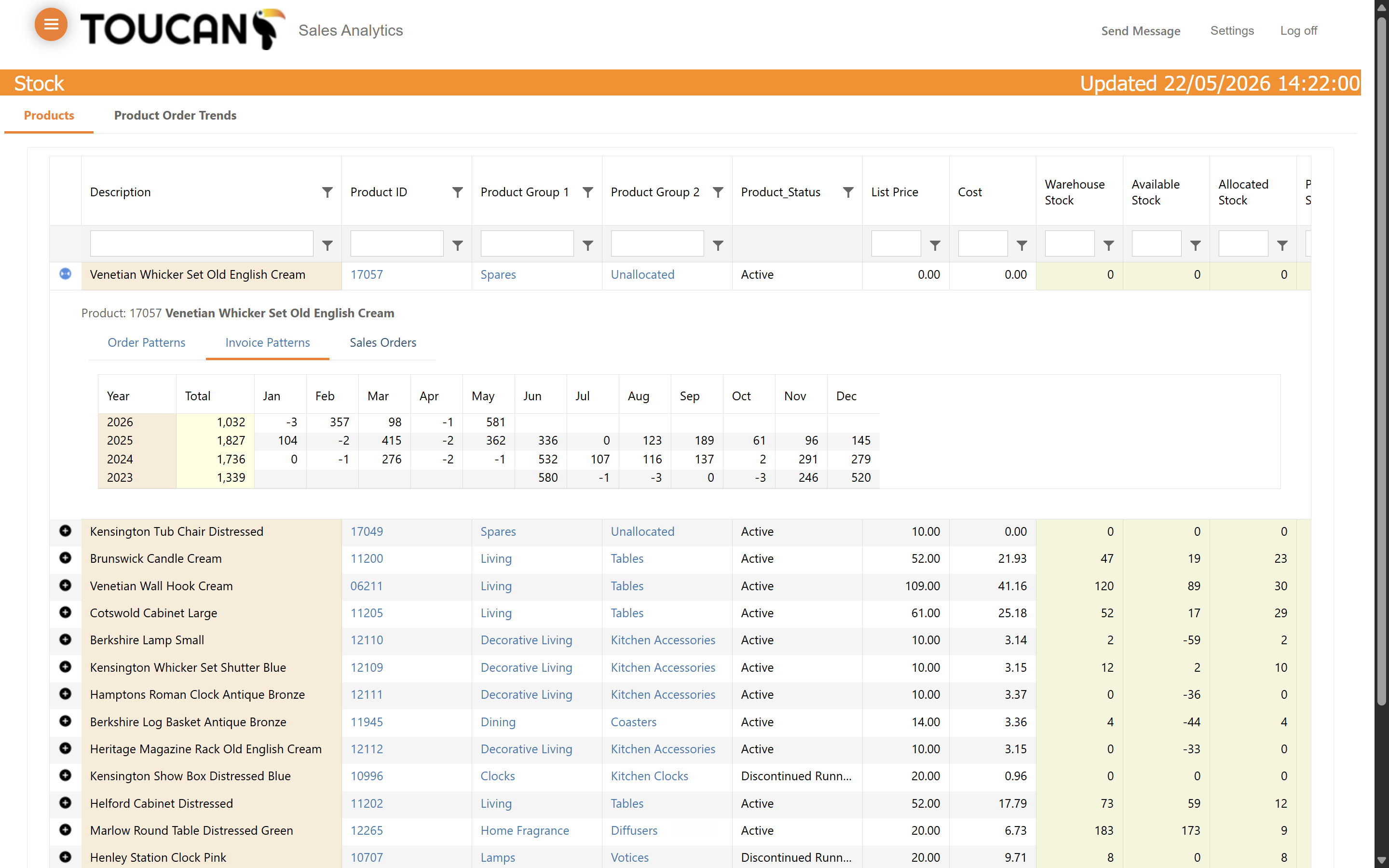Click the Diffusers group link
Screen dimensions: 1389x868
click(634, 831)
